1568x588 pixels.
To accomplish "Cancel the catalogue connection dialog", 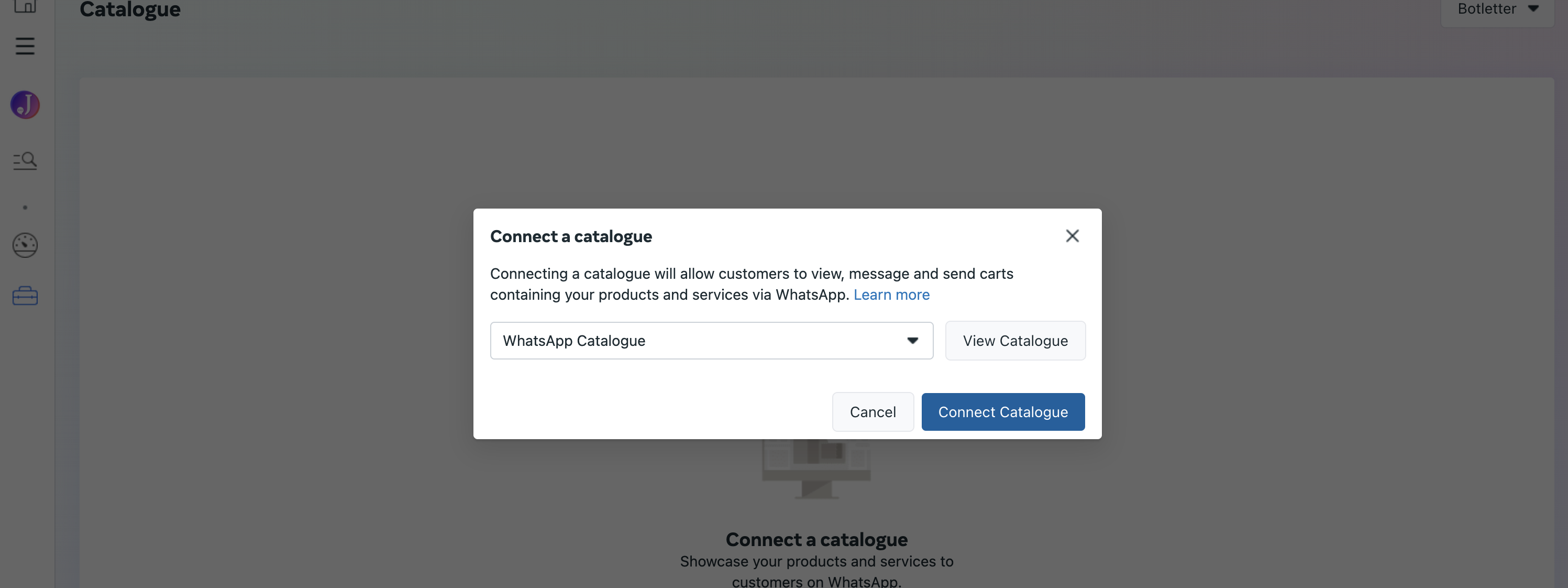I will [873, 412].
